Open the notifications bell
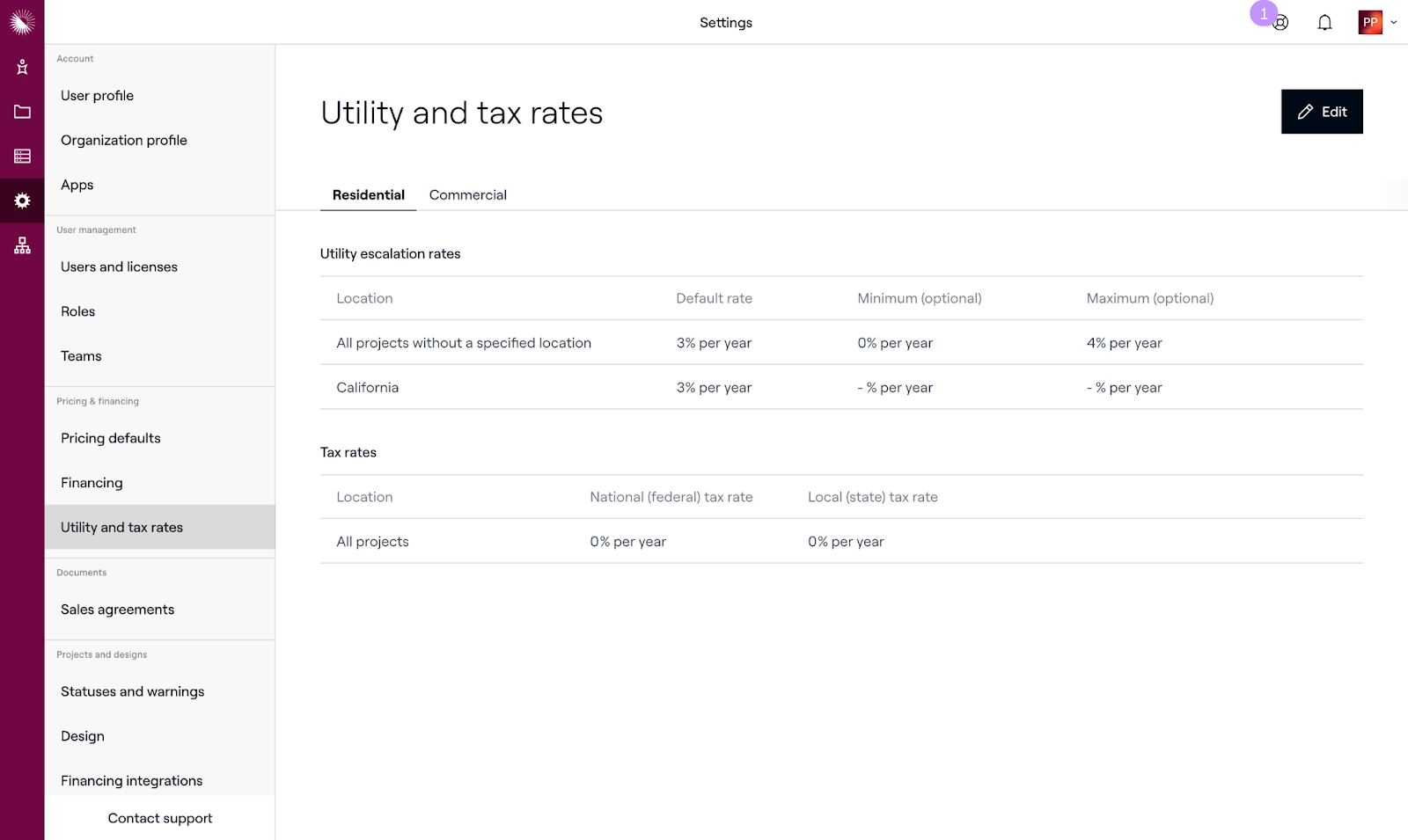Screen dimensions: 1408x840 pyautogui.click(x=1324, y=23)
